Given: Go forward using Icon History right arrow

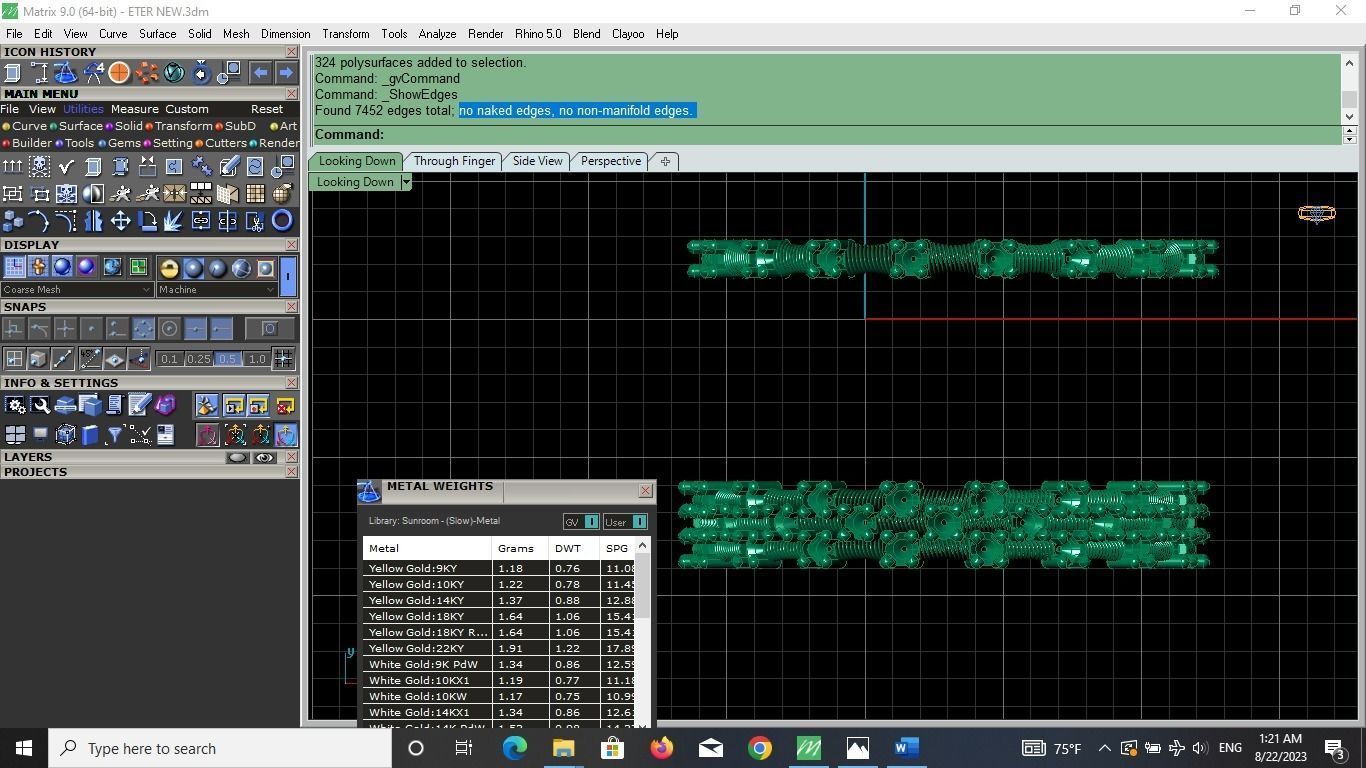Looking at the screenshot, I should 286,72.
